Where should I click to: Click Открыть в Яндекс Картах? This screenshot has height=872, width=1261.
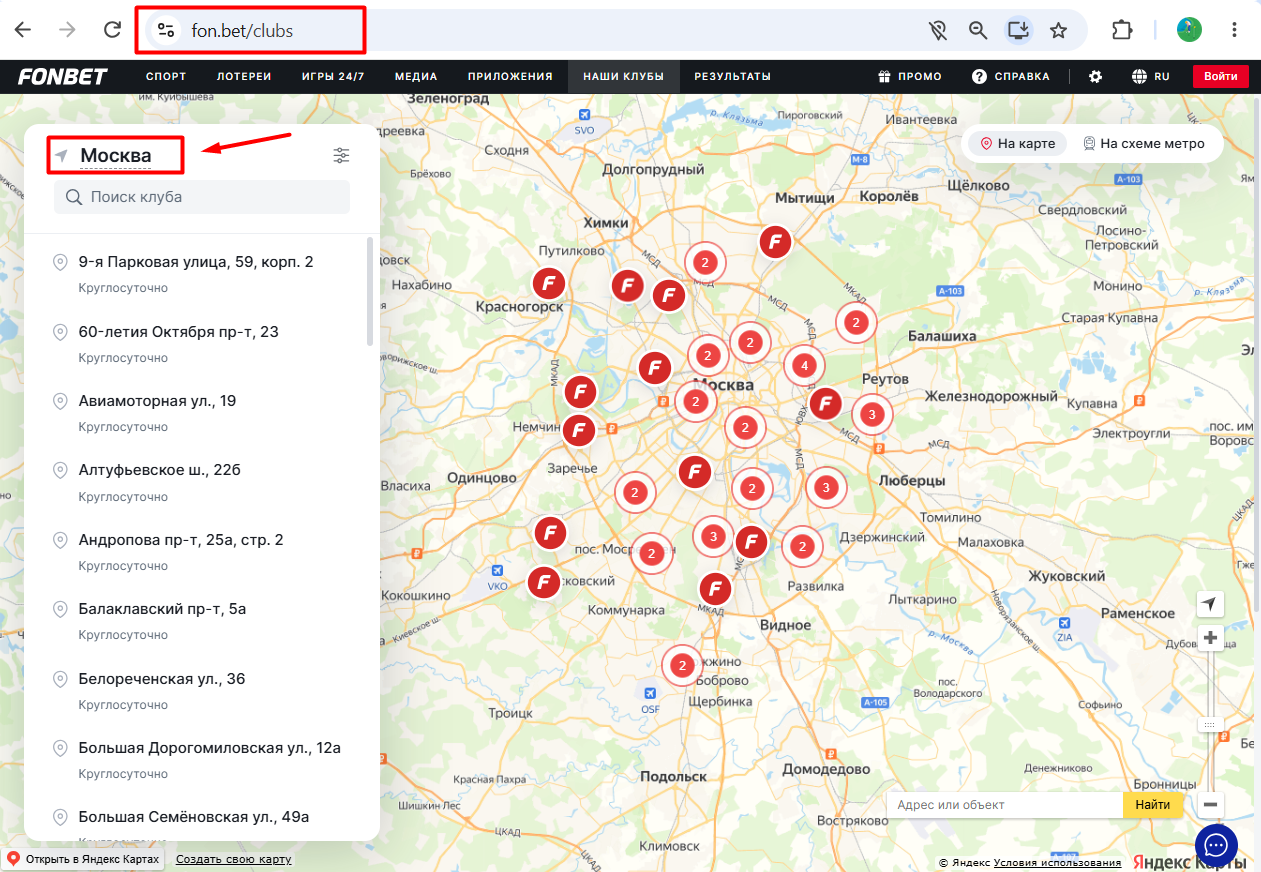[81, 859]
